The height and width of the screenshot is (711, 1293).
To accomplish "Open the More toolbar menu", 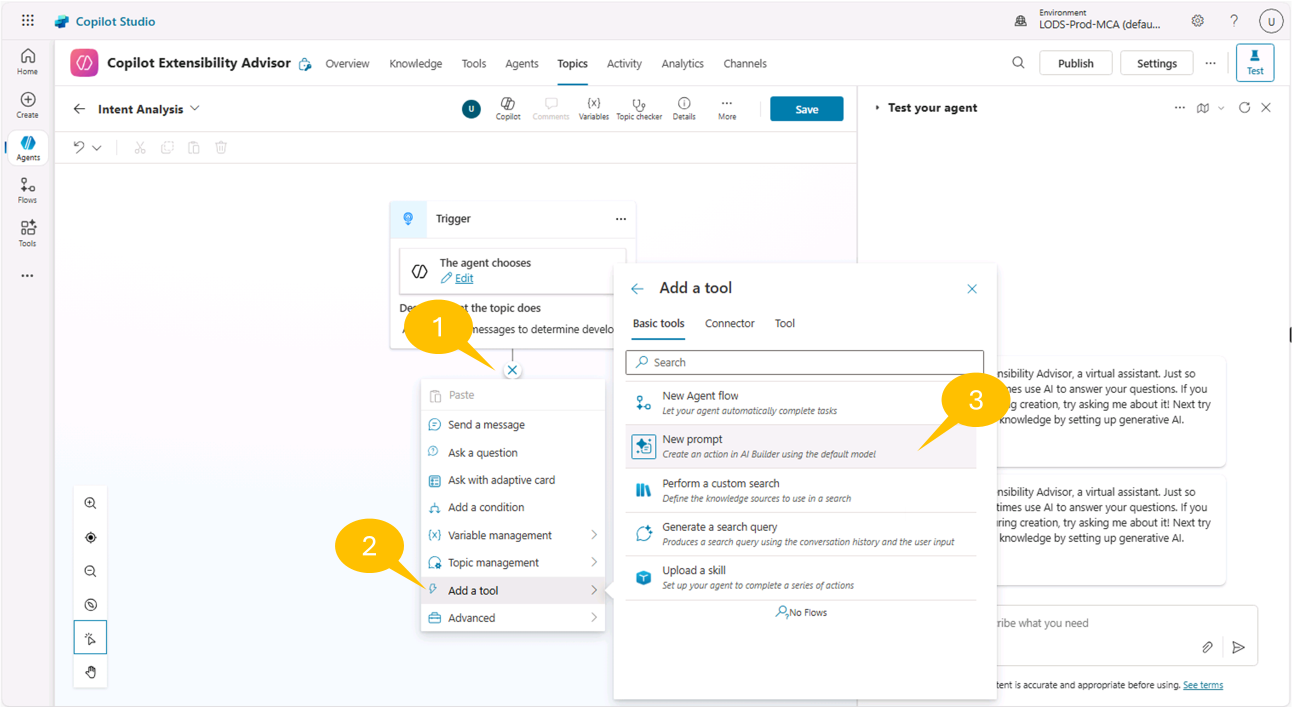I will point(727,109).
